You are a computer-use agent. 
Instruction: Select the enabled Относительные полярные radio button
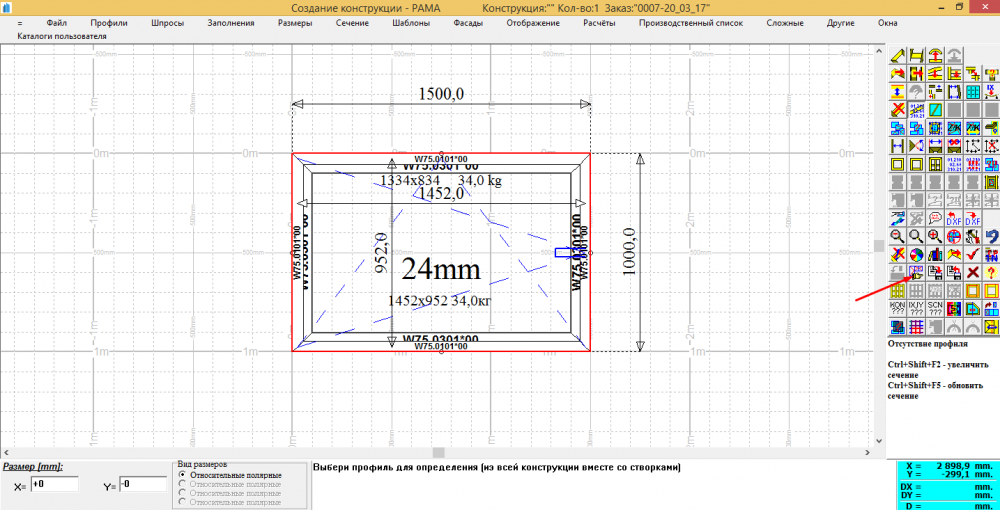(184, 475)
